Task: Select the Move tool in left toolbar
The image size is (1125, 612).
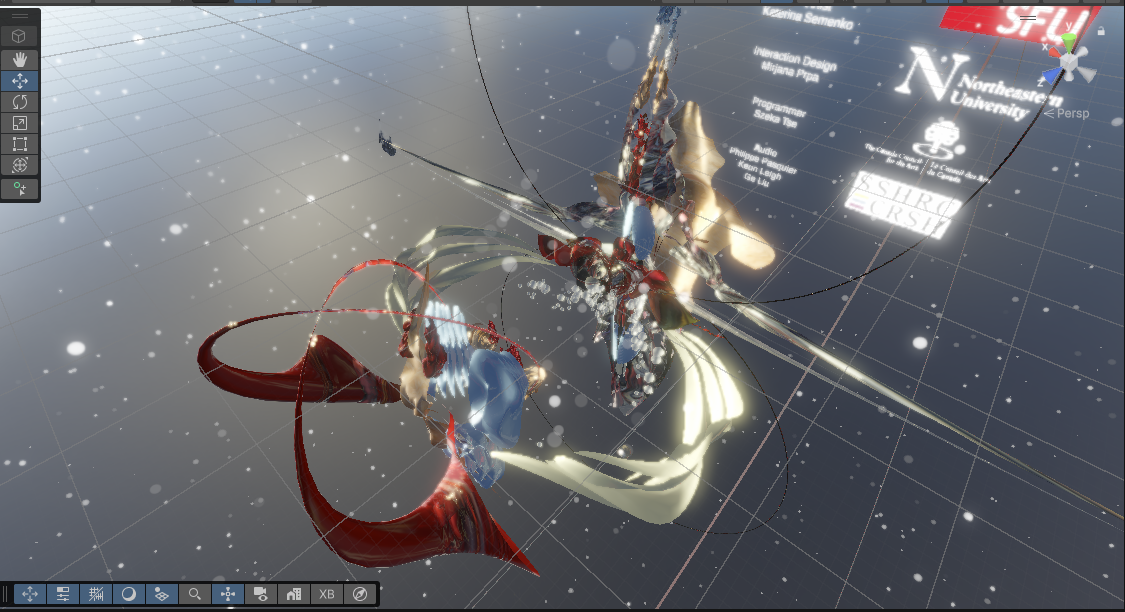Action: coord(19,81)
